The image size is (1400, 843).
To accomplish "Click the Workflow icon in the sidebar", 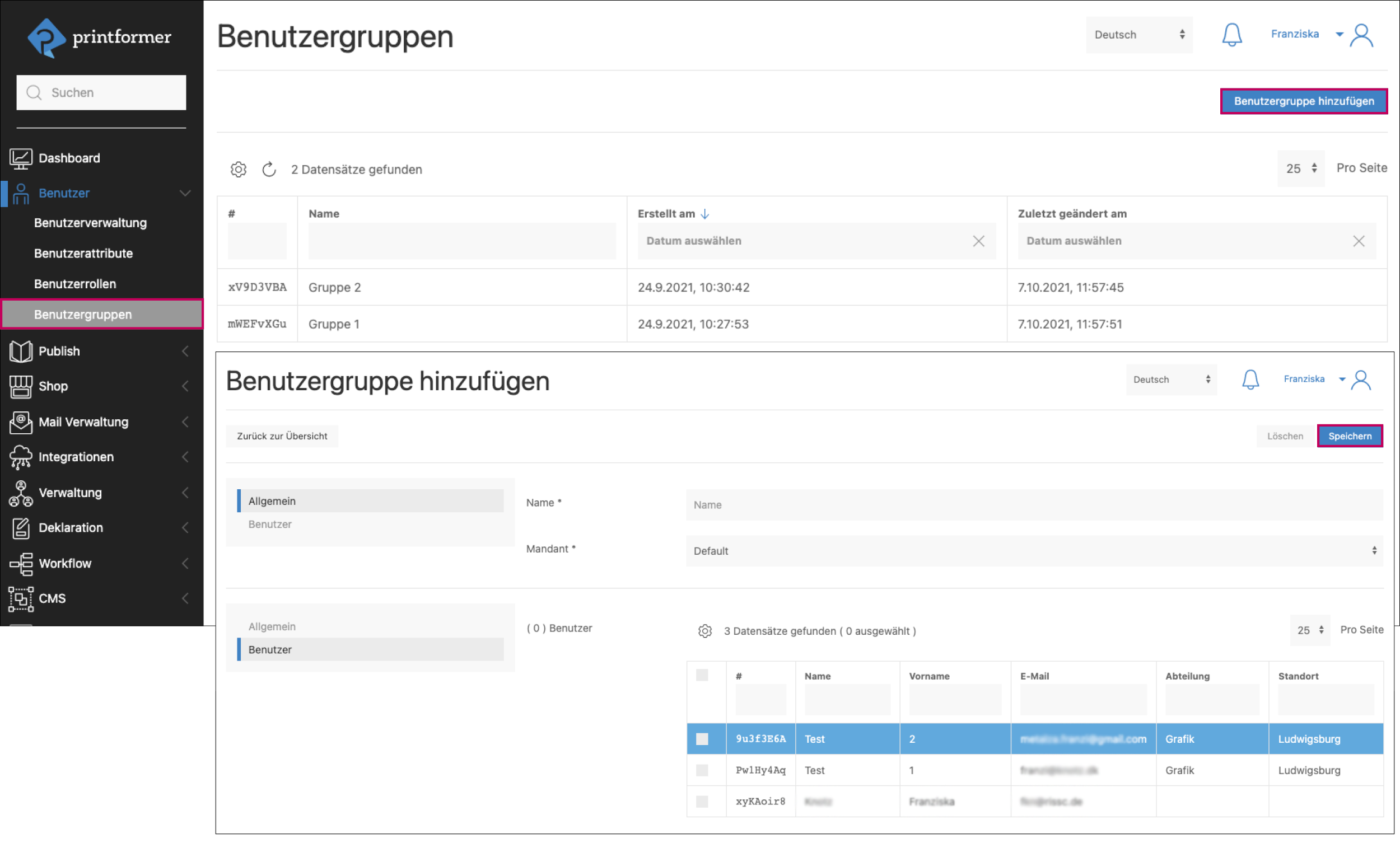I will click(x=21, y=564).
